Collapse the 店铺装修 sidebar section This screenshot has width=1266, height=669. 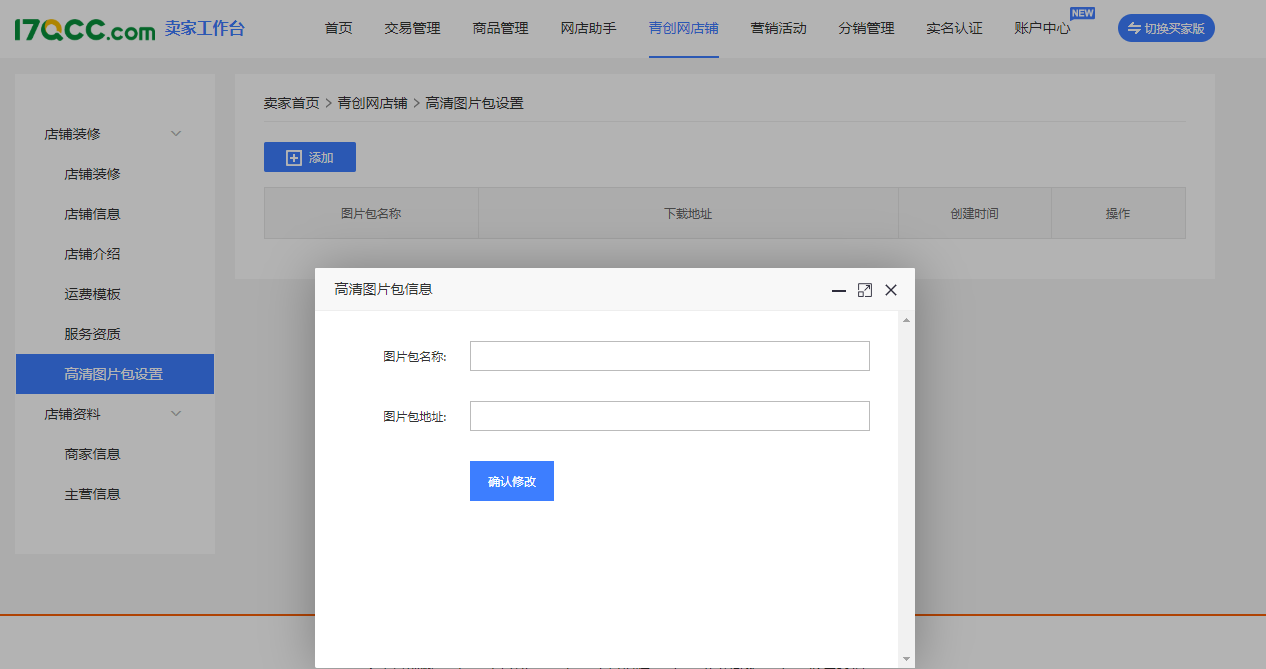[176, 134]
